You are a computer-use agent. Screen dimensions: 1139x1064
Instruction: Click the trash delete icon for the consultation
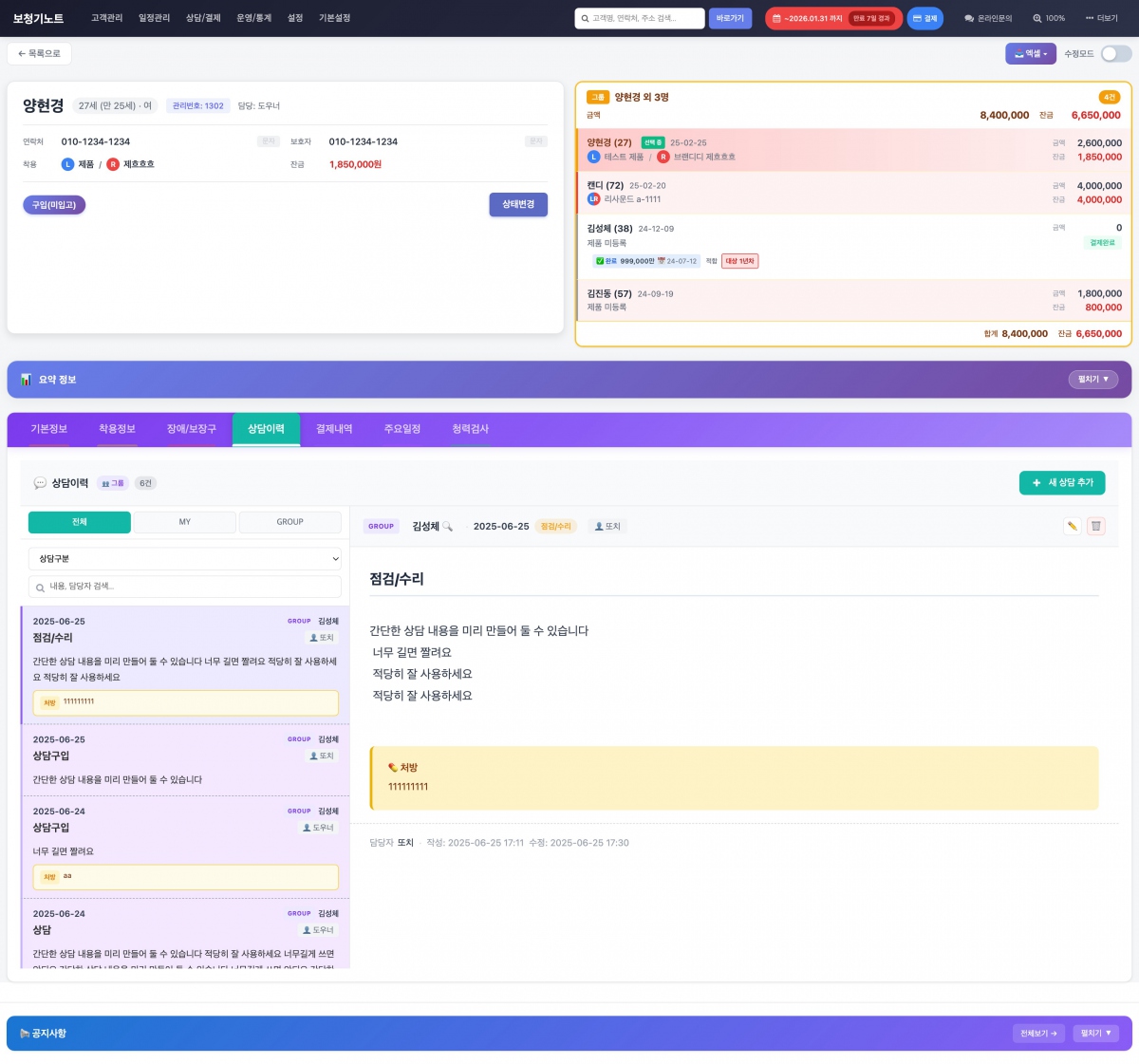point(1095,526)
